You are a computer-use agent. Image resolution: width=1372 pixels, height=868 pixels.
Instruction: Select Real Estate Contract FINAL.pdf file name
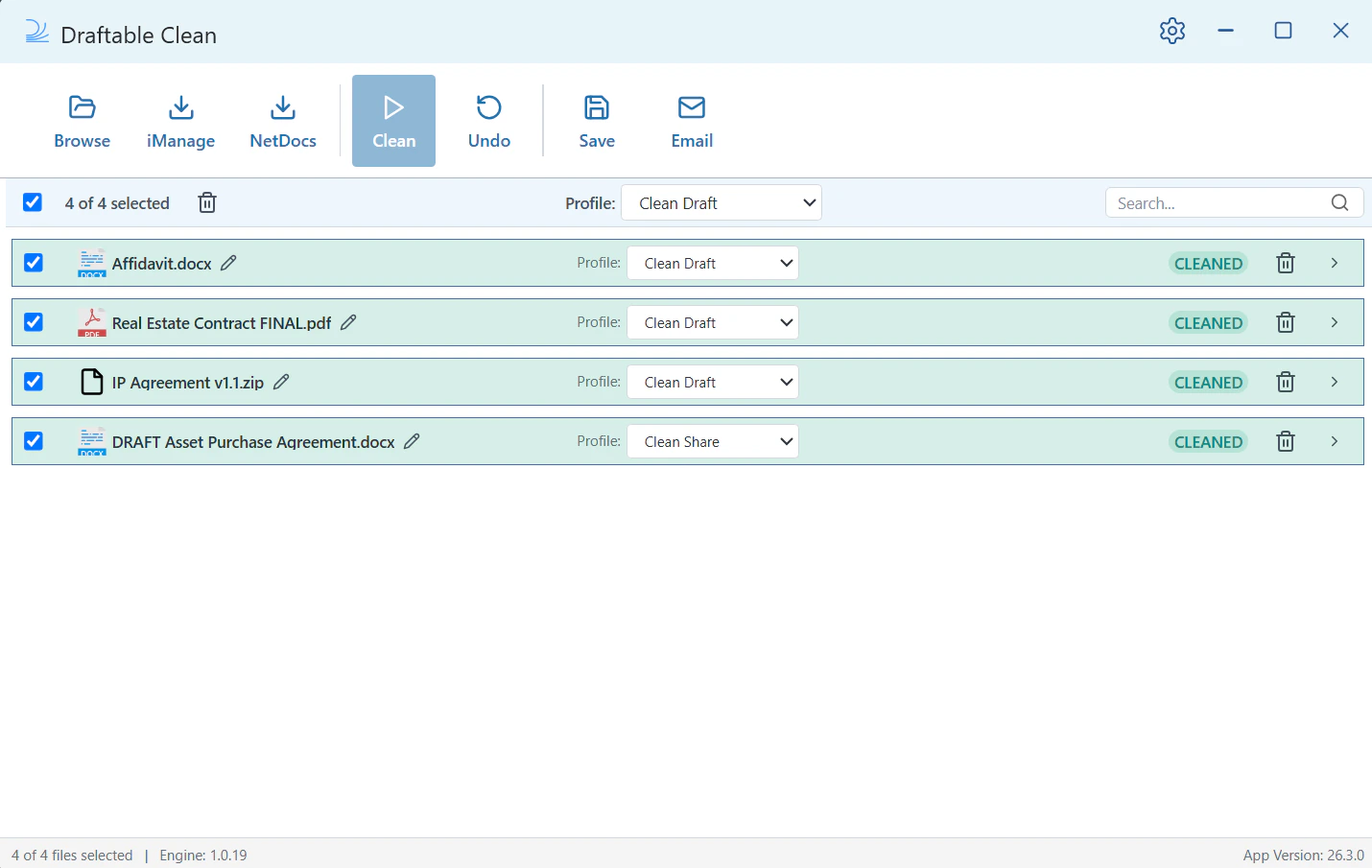pyautogui.click(x=222, y=322)
